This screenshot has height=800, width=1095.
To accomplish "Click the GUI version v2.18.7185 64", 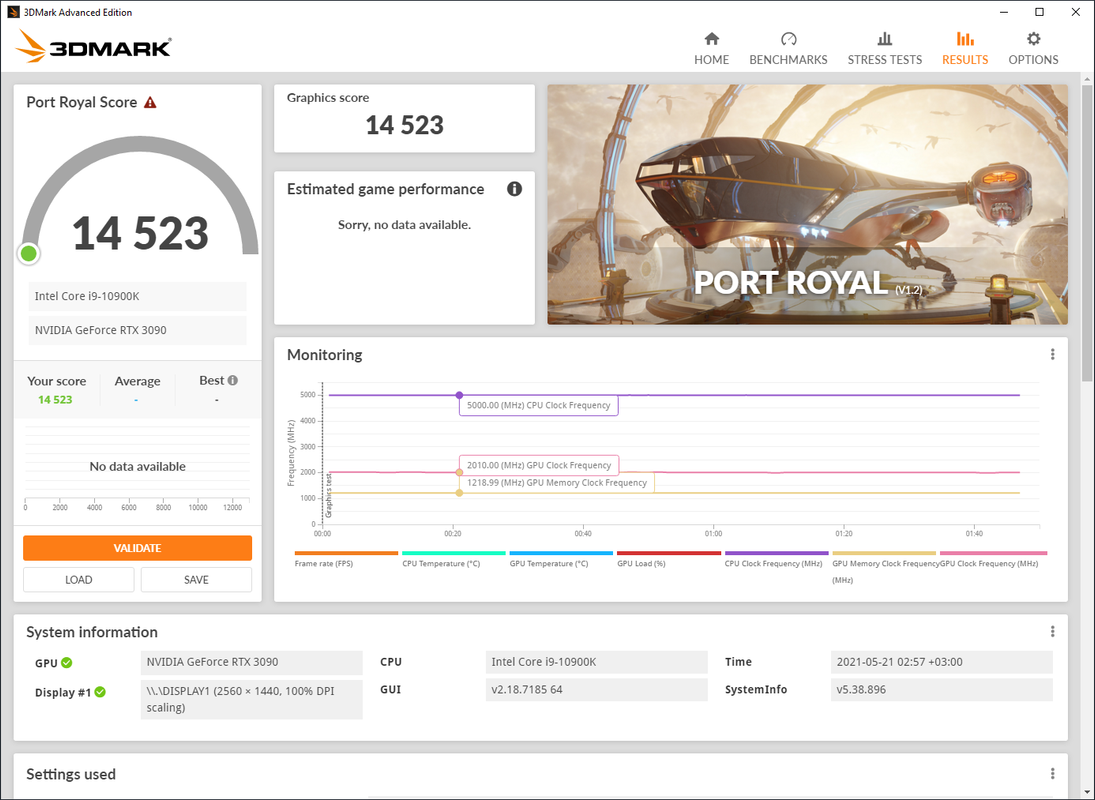I will click(x=596, y=690).
